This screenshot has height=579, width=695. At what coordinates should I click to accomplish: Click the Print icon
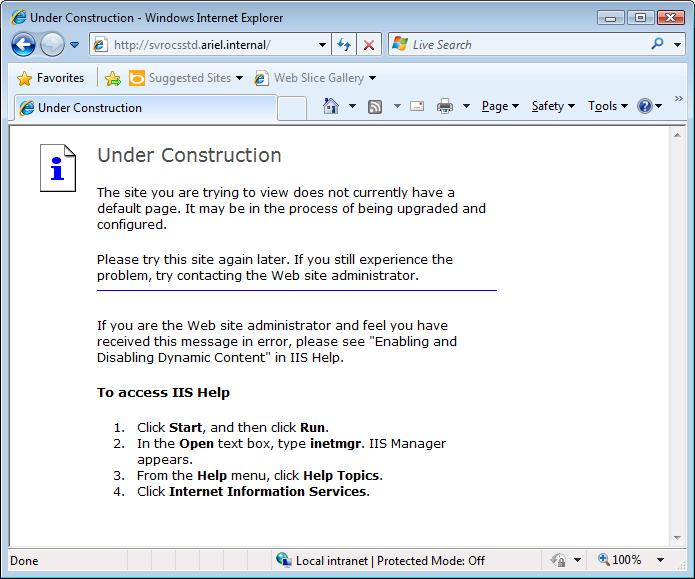(x=445, y=106)
